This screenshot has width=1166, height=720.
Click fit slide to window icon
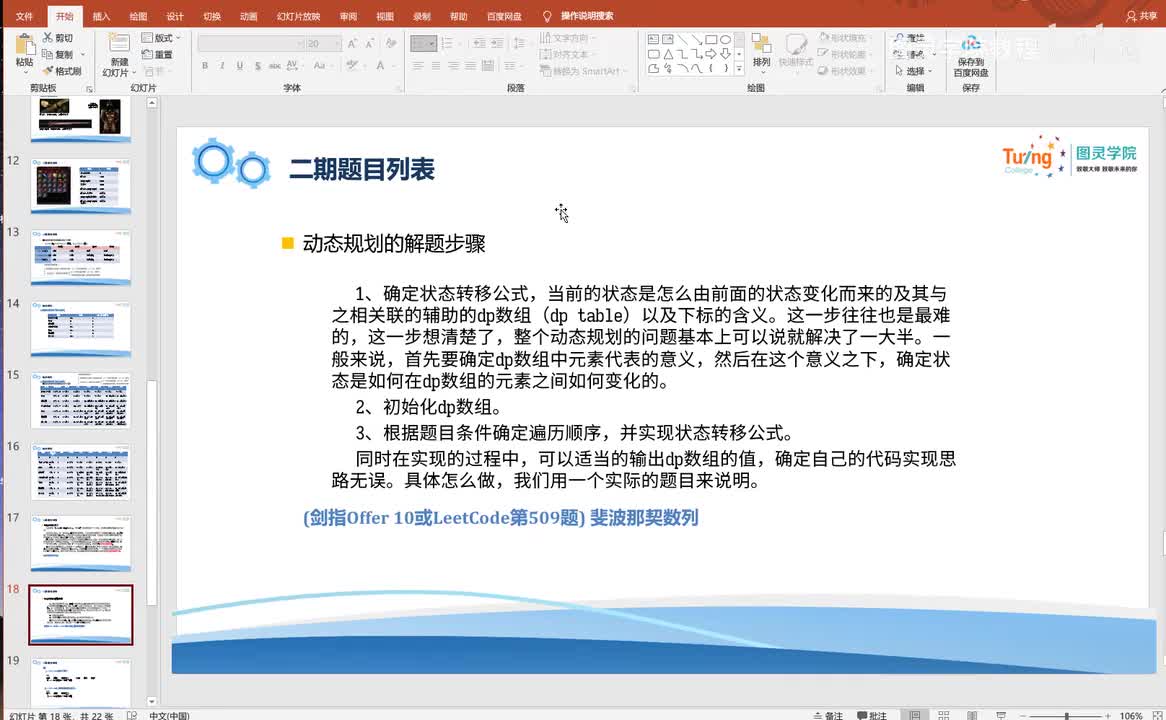pyautogui.click(x=1157, y=715)
